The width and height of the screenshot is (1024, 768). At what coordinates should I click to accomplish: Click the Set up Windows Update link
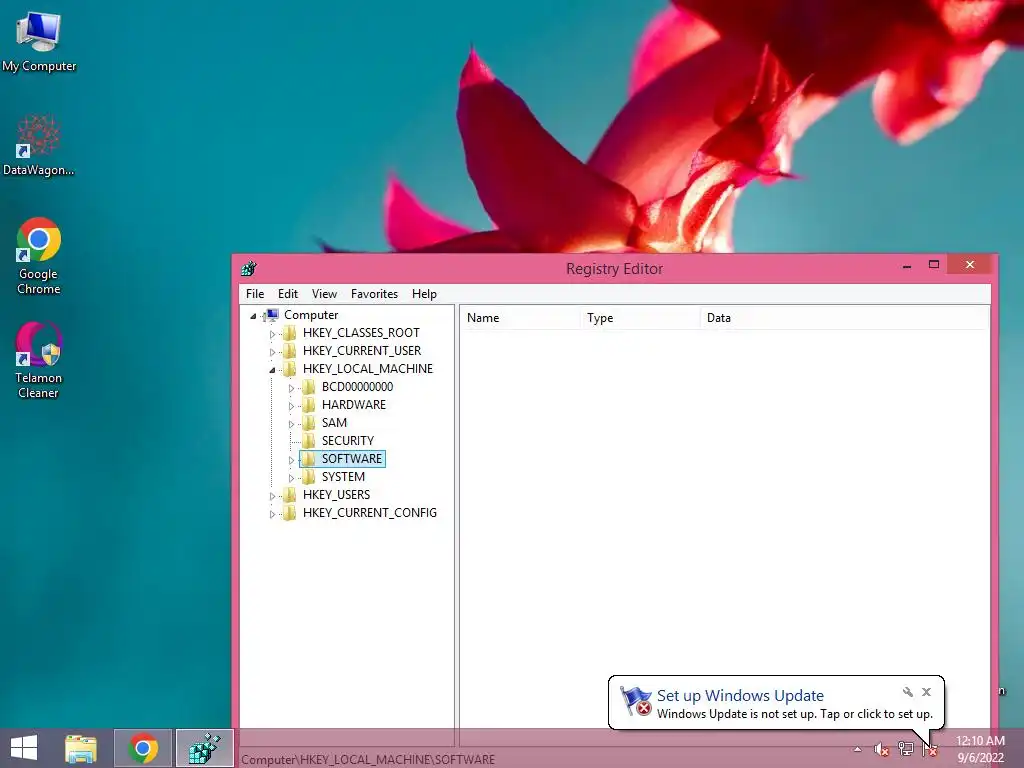740,696
